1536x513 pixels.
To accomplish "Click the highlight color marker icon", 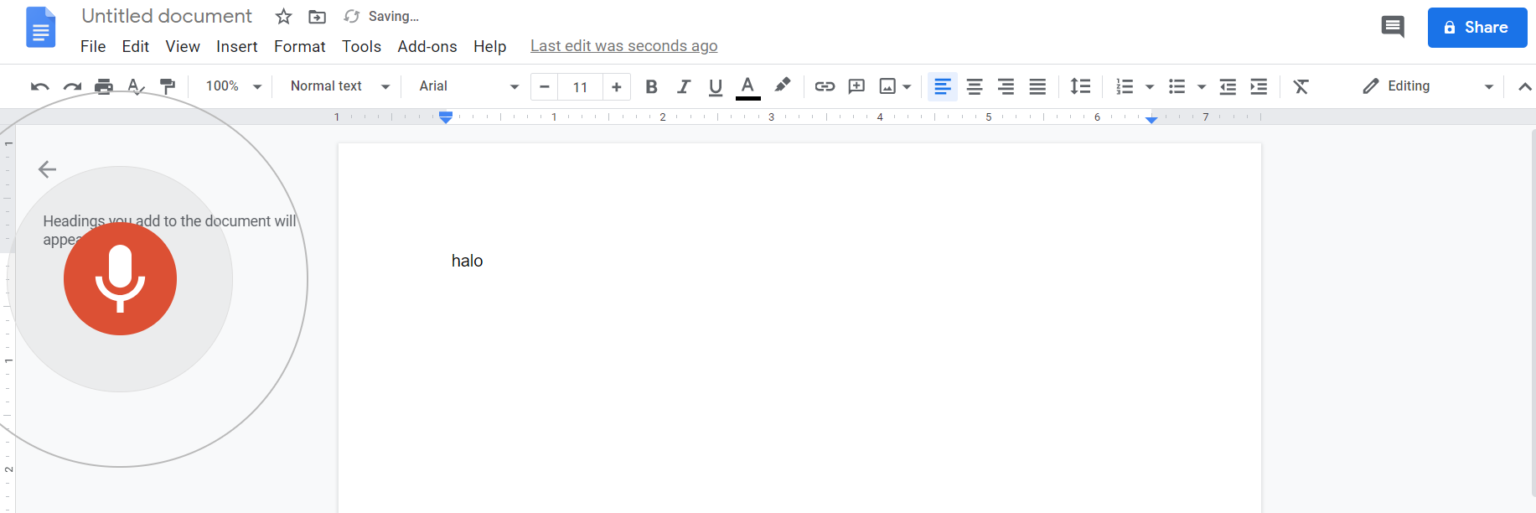I will [x=782, y=86].
